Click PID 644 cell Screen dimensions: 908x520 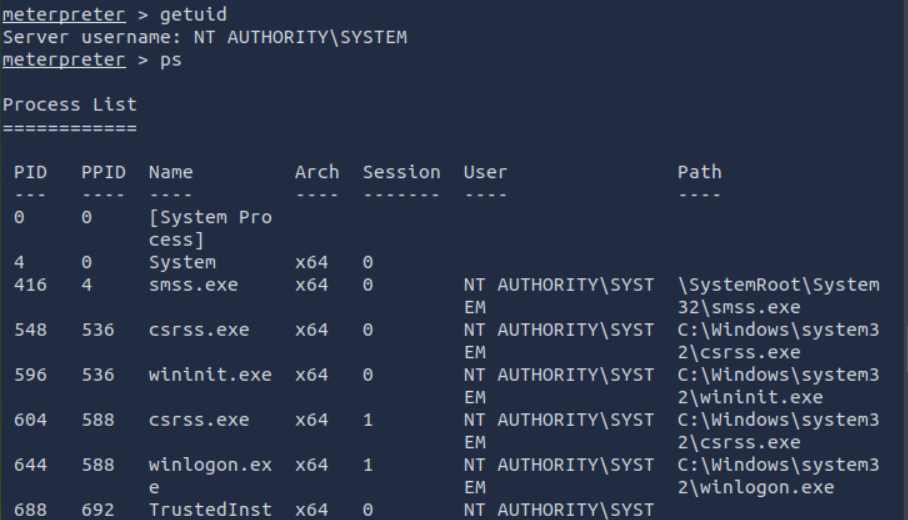[31, 465]
